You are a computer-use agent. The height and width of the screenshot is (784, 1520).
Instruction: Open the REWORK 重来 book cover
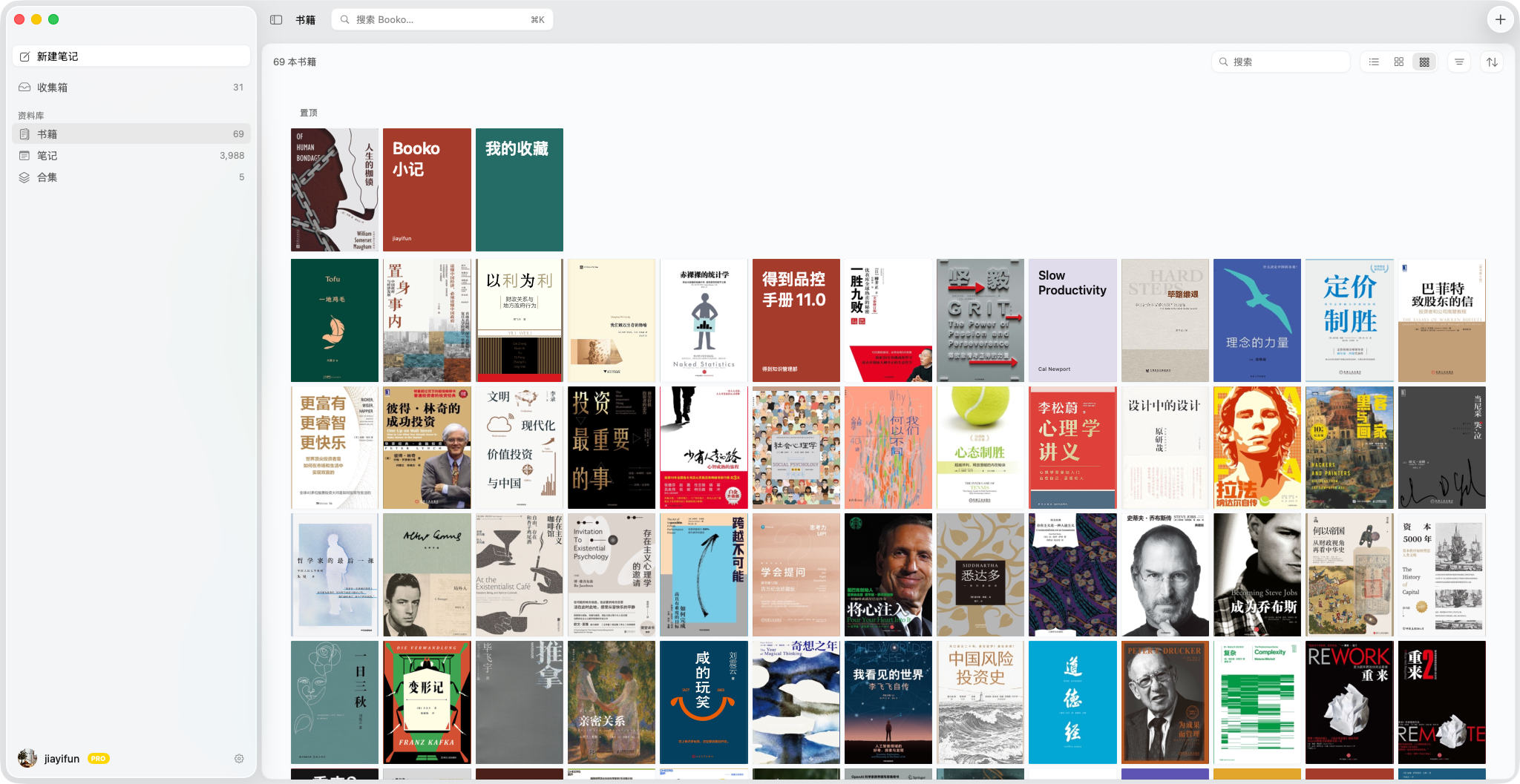click(1349, 703)
